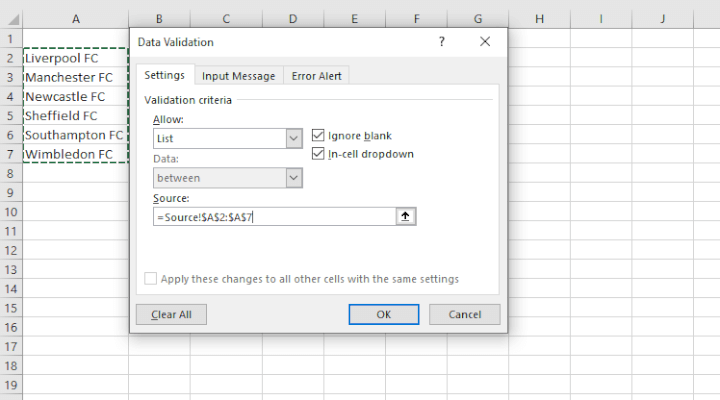Select cell containing Newcastle FC

pyautogui.click(x=76, y=96)
